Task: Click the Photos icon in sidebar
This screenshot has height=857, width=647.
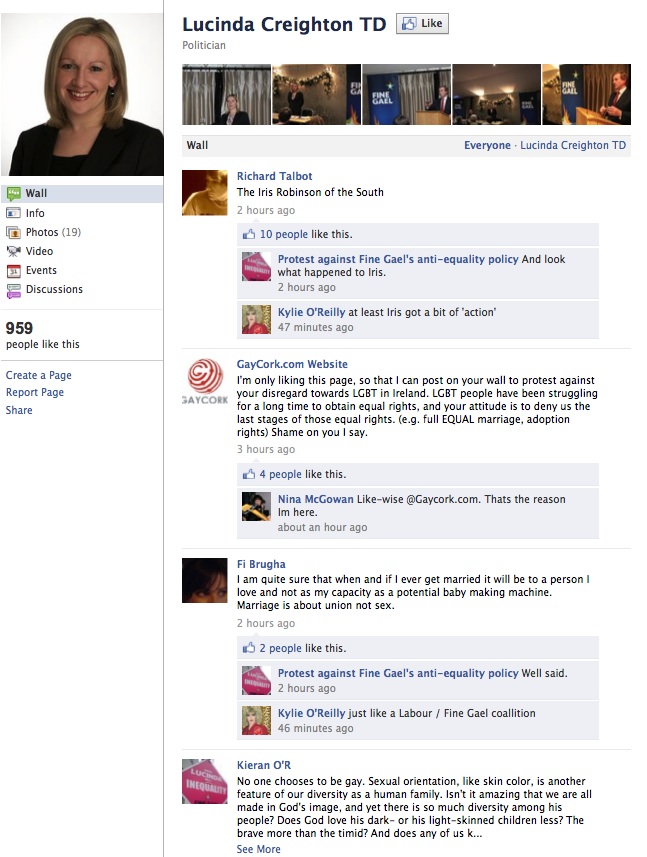Action: click(x=14, y=232)
